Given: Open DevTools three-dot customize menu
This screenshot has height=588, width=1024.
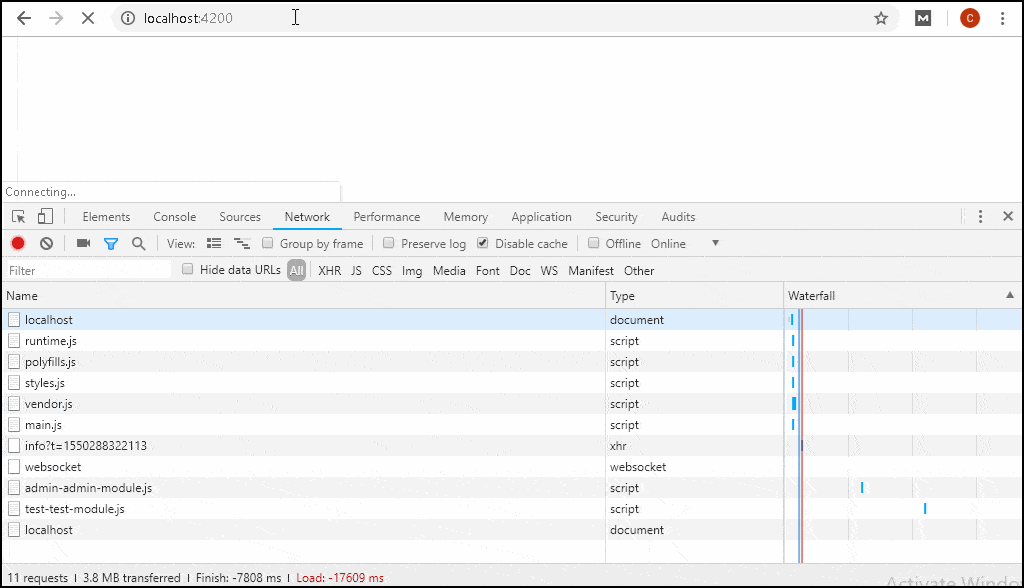Looking at the screenshot, I should click(980, 217).
